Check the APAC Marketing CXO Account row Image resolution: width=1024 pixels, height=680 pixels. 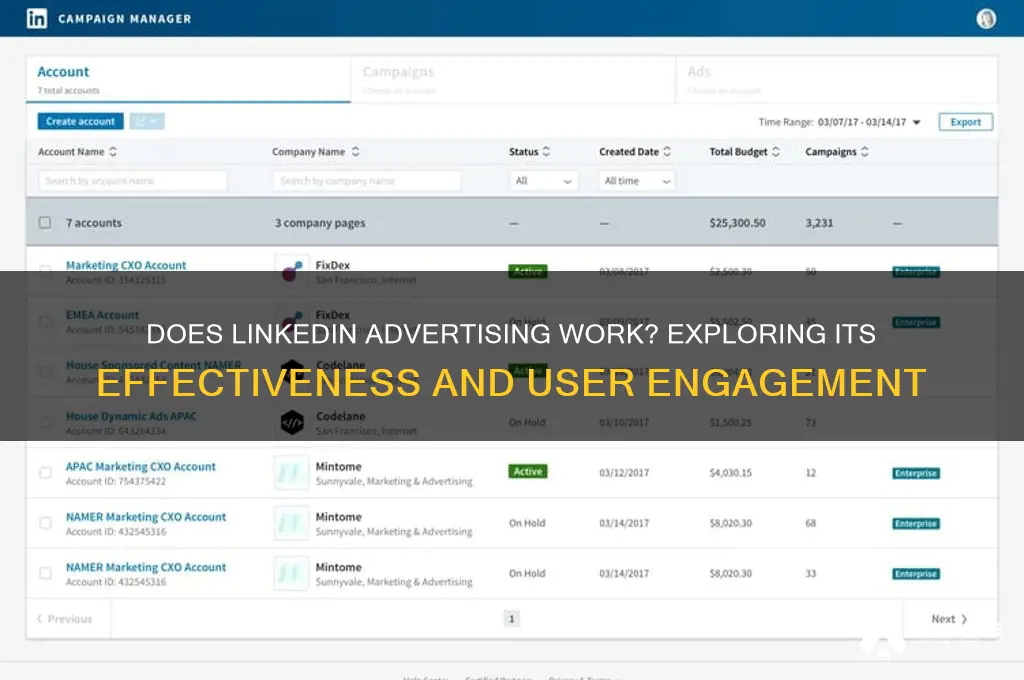(x=45, y=472)
